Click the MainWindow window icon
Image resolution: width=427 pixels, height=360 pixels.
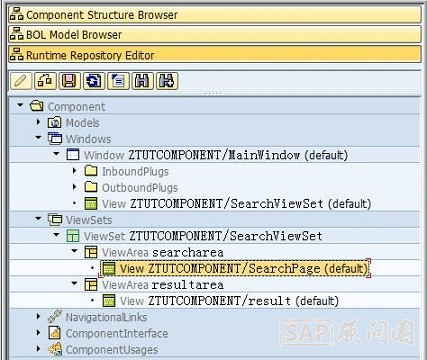[73, 154]
